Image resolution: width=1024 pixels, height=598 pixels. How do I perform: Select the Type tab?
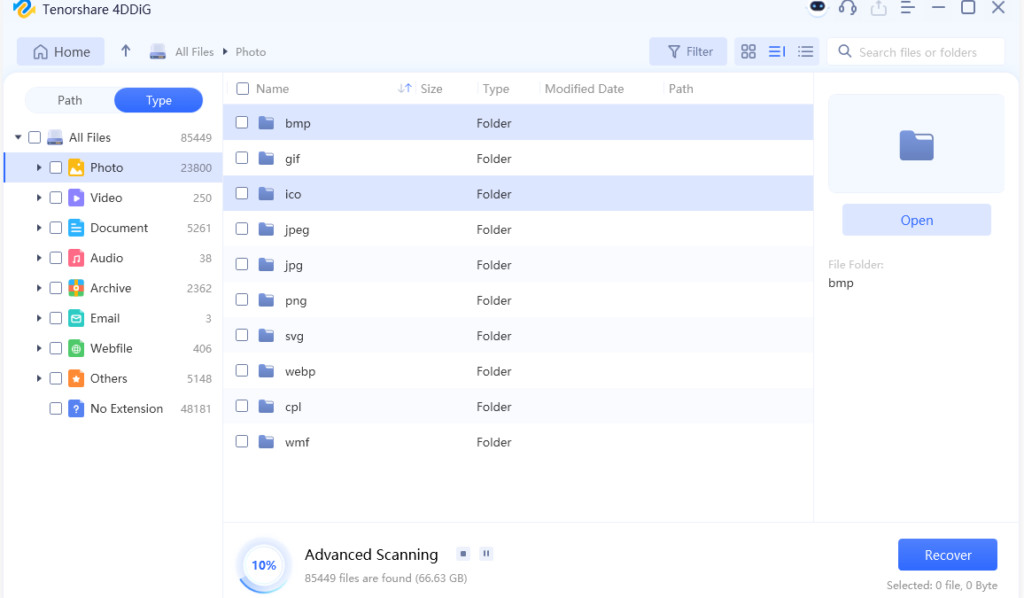158,100
